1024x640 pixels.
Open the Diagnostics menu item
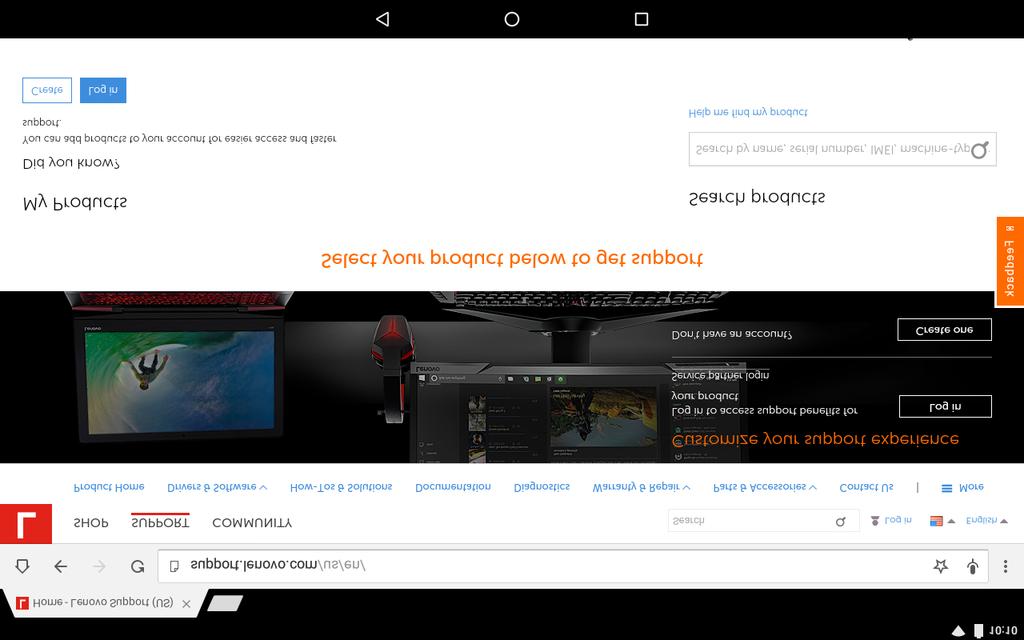(x=541, y=487)
